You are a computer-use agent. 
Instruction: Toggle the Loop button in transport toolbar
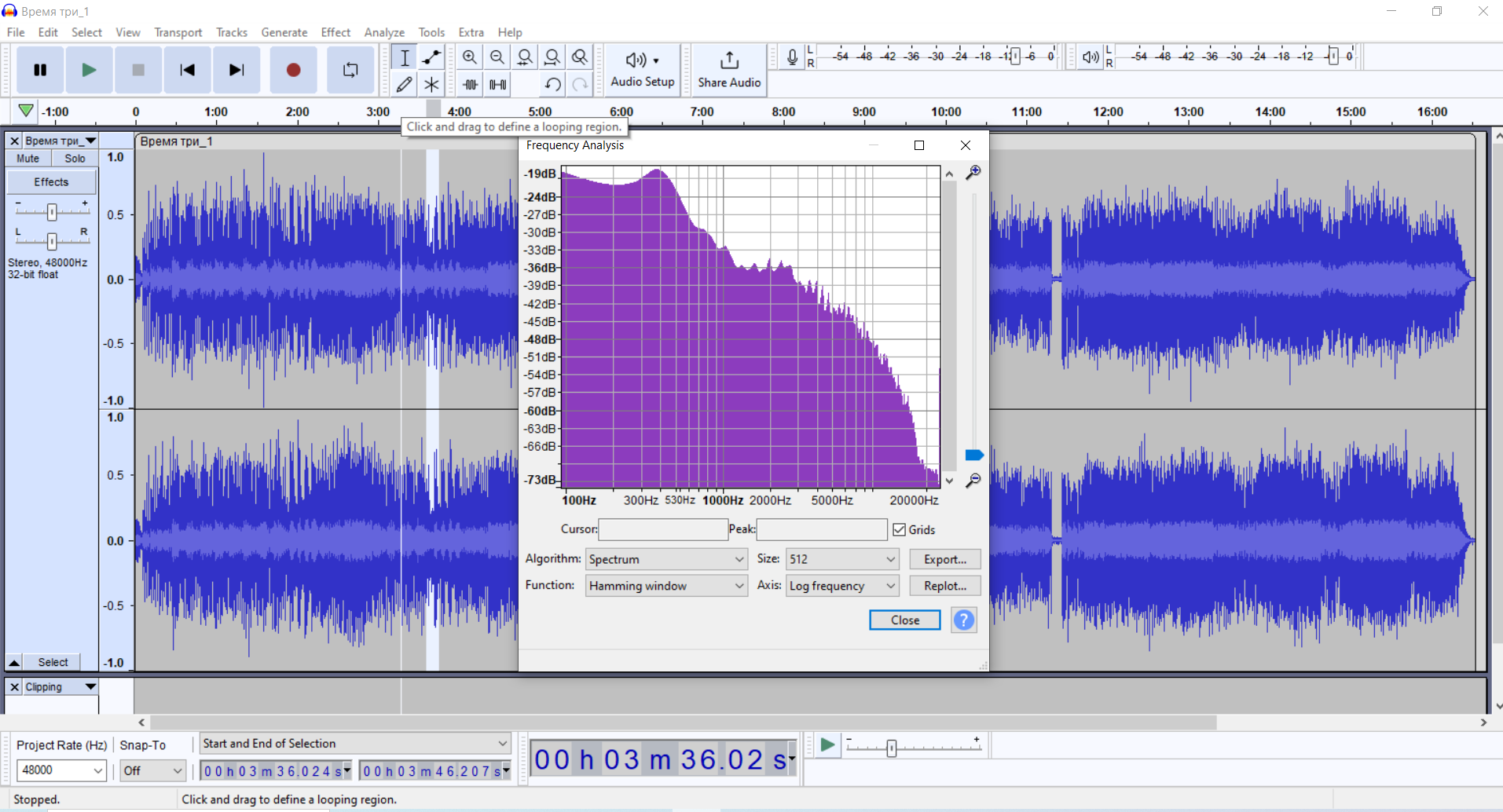click(x=350, y=70)
